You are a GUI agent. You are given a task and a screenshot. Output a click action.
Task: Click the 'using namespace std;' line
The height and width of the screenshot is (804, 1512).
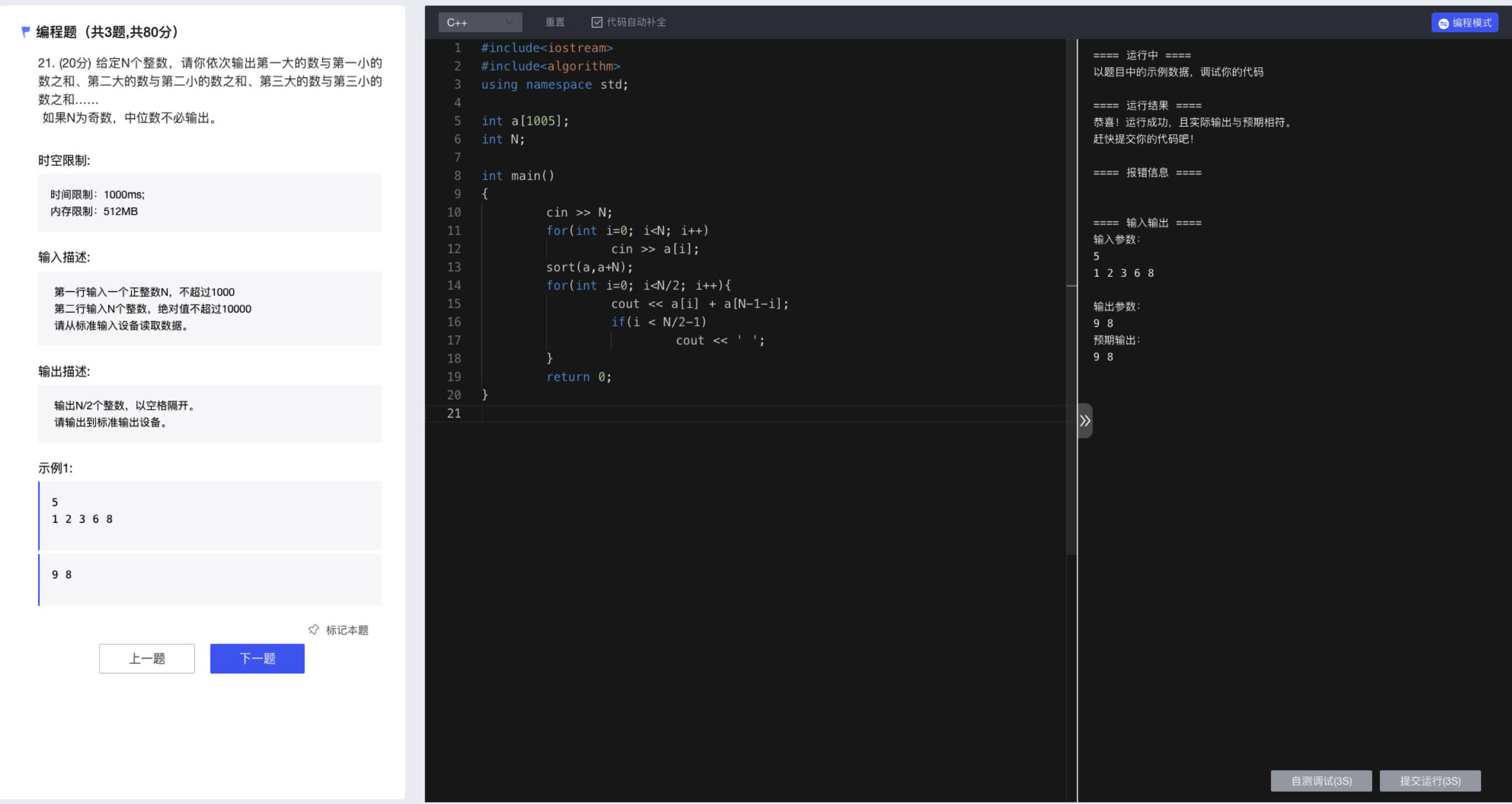pyautogui.click(x=555, y=85)
